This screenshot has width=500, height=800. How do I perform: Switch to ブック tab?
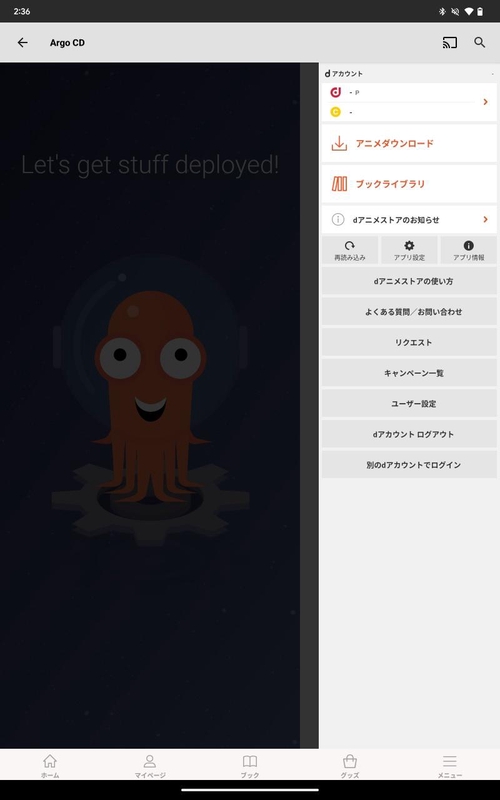(x=250, y=766)
